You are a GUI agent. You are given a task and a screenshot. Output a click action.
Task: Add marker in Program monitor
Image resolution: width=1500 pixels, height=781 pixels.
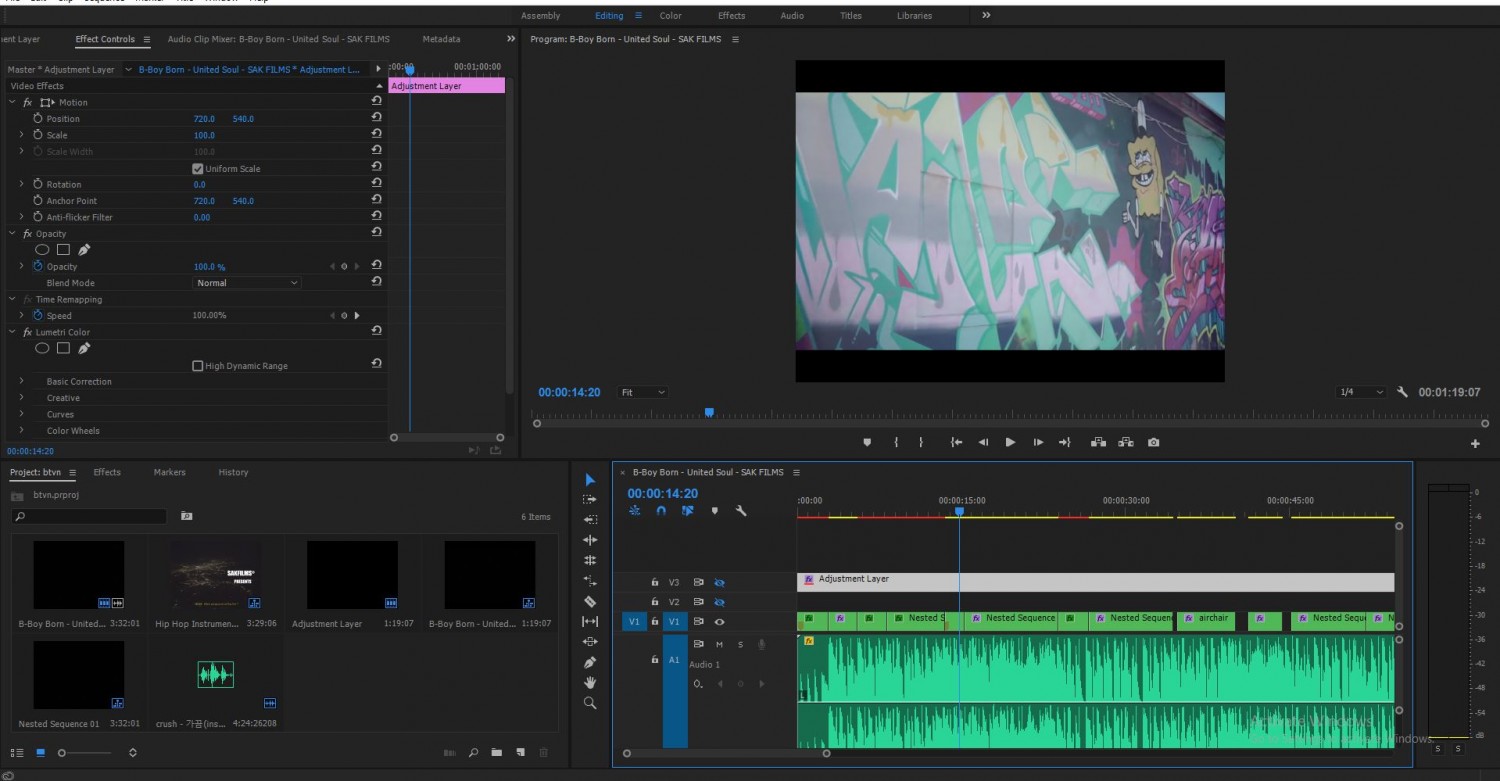tap(867, 442)
